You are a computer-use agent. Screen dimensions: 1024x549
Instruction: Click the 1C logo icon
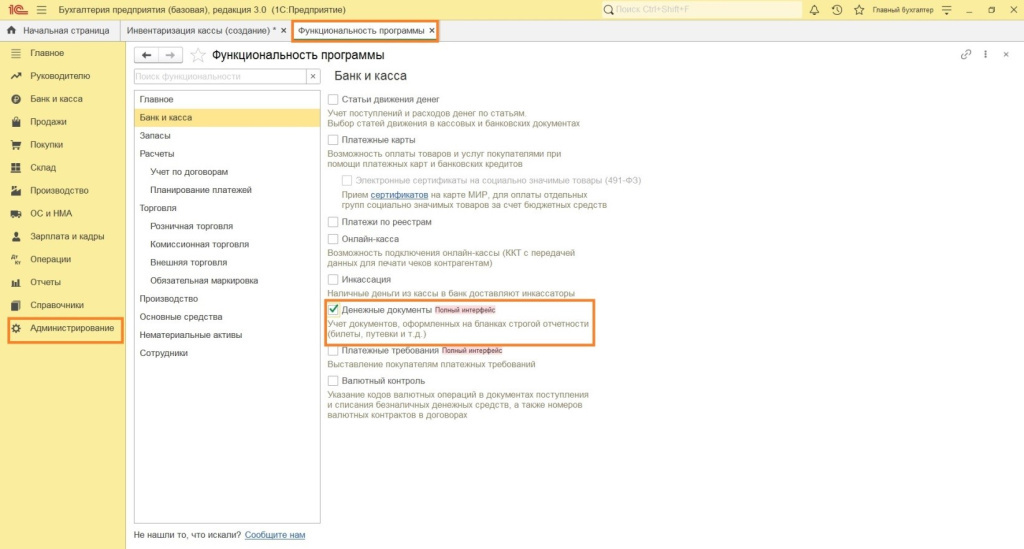[x=17, y=10]
